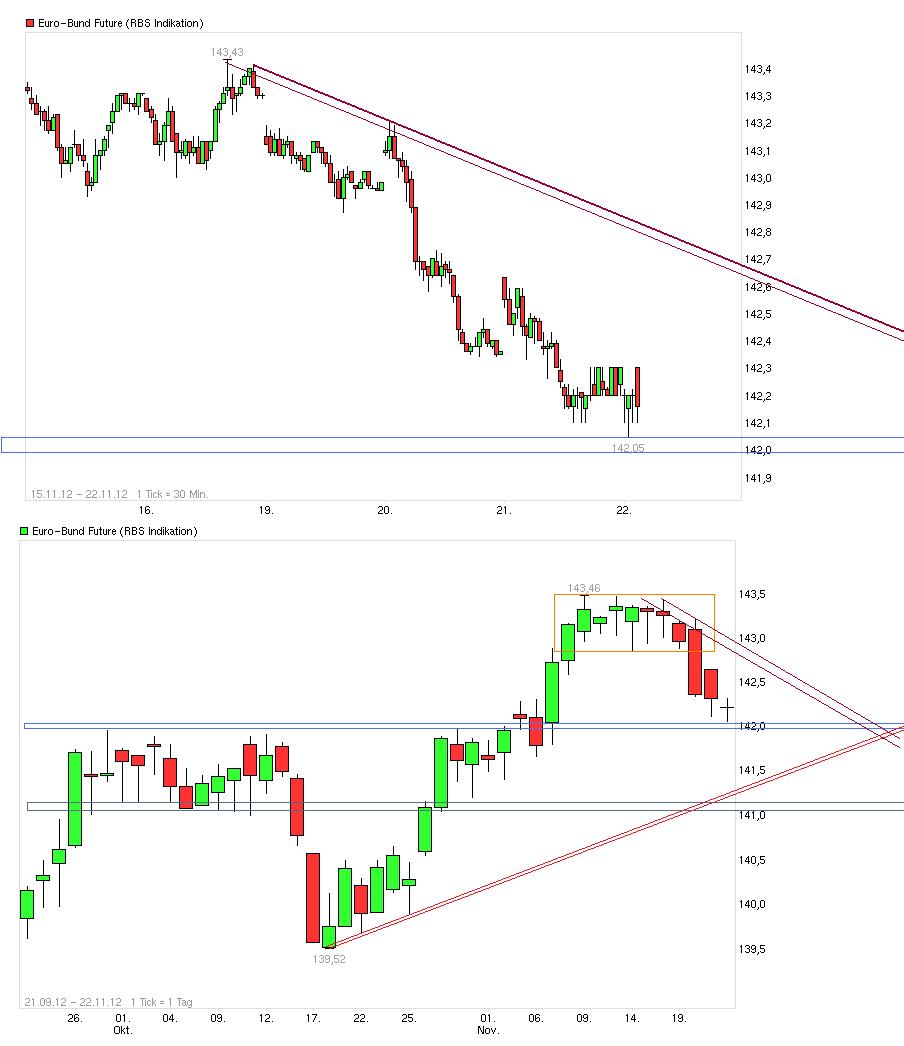Select the 139,5 price axis label

pyautogui.click(x=752, y=949)
